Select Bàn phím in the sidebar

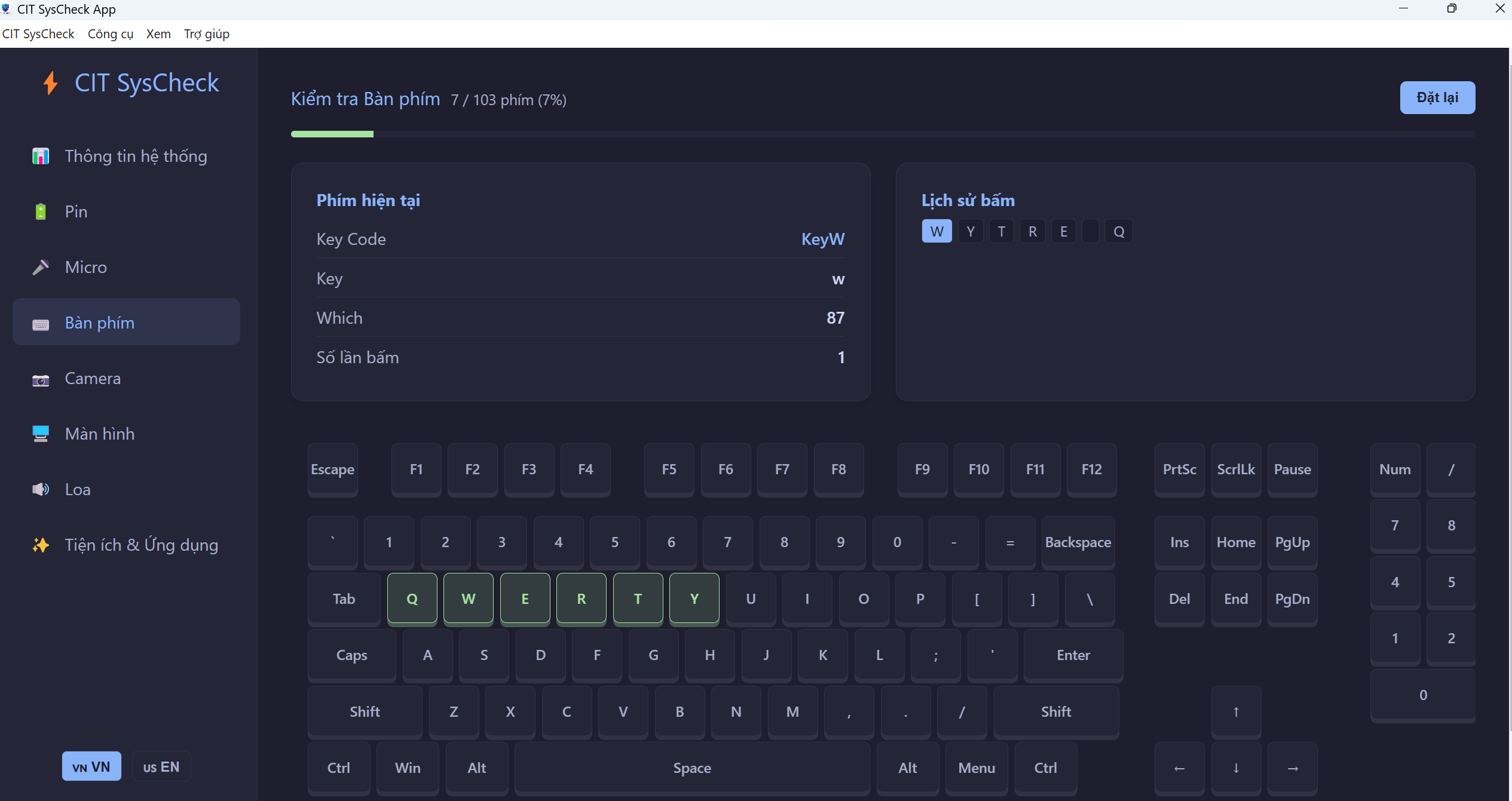(126, 323)
